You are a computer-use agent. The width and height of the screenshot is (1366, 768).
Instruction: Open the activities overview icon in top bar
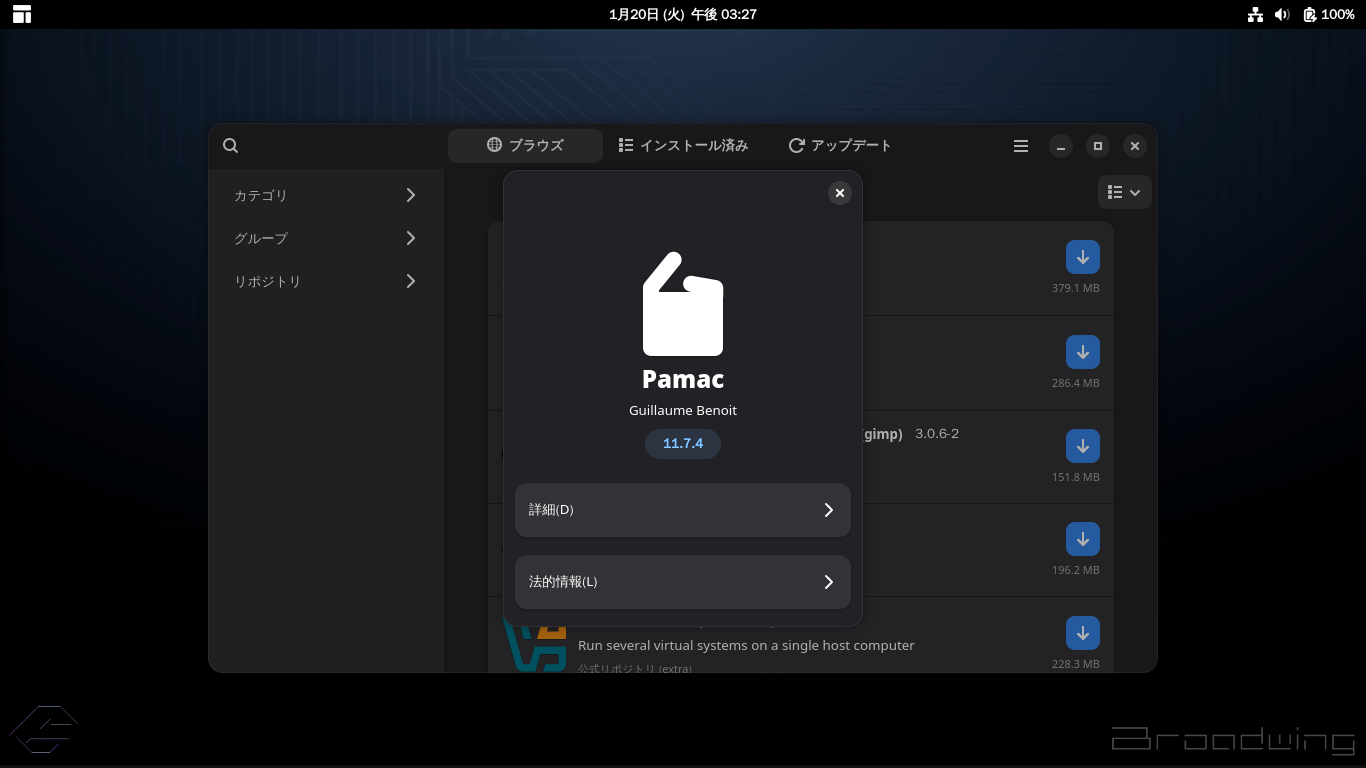[x=22, y=14]
